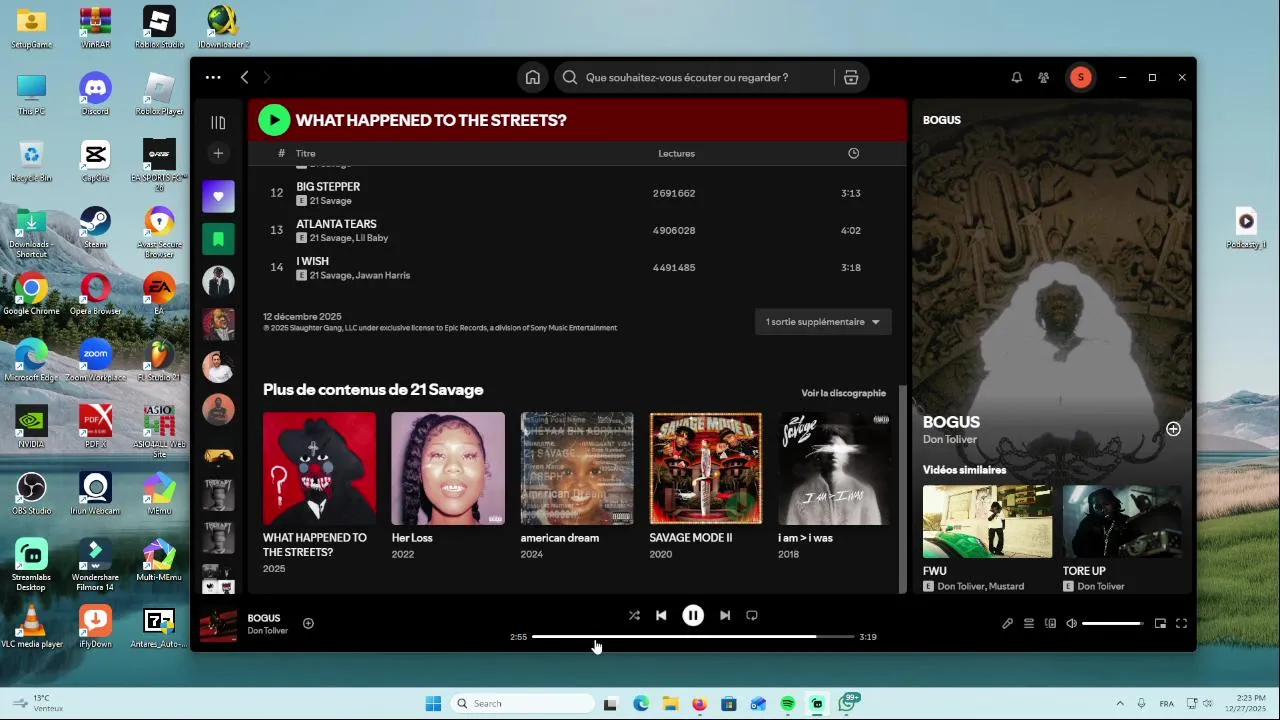Image resolution: width=1280 pixels, height=720 pixels.
Task: Open the american dream album card
Action: click(577, 488)
